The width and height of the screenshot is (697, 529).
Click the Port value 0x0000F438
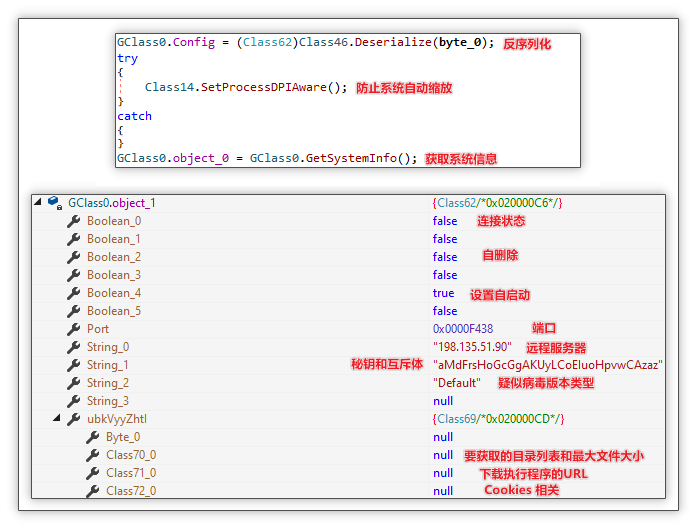click(x=462, y=329)
